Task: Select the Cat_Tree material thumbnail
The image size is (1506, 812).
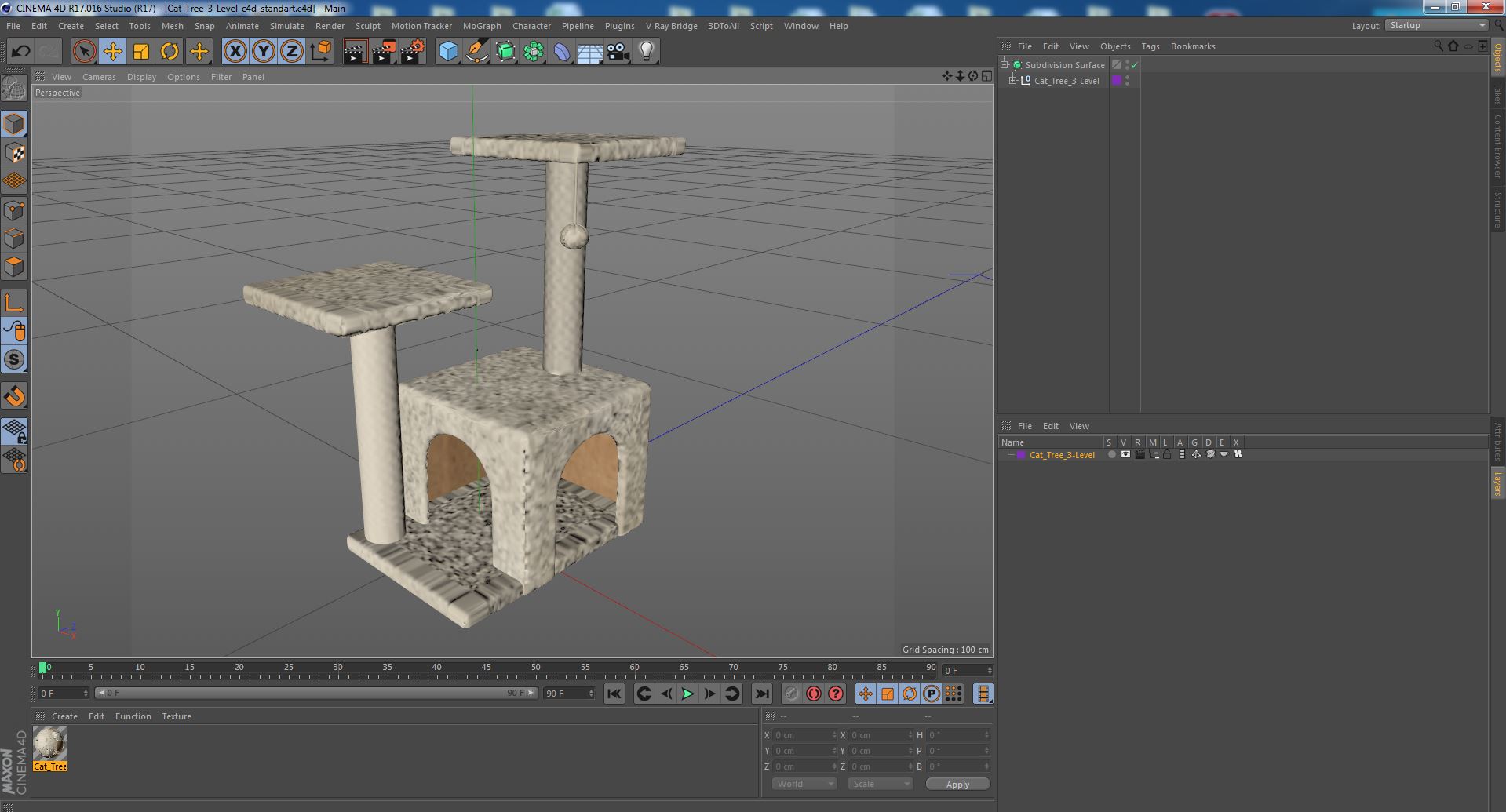Action: tap(49, 744)
